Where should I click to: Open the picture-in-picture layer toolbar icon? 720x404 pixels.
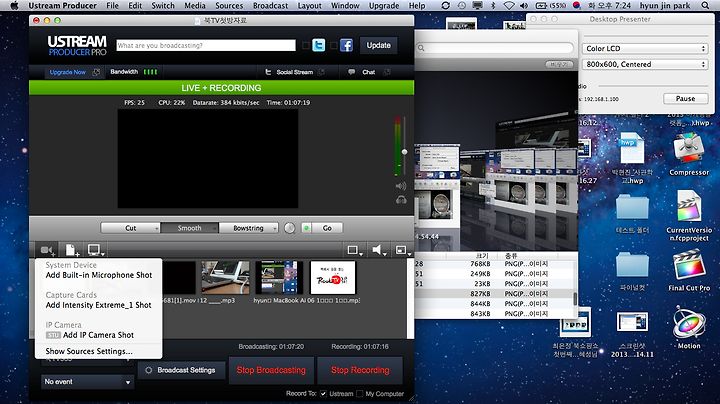pyautogui.click(x=403, y=250)
